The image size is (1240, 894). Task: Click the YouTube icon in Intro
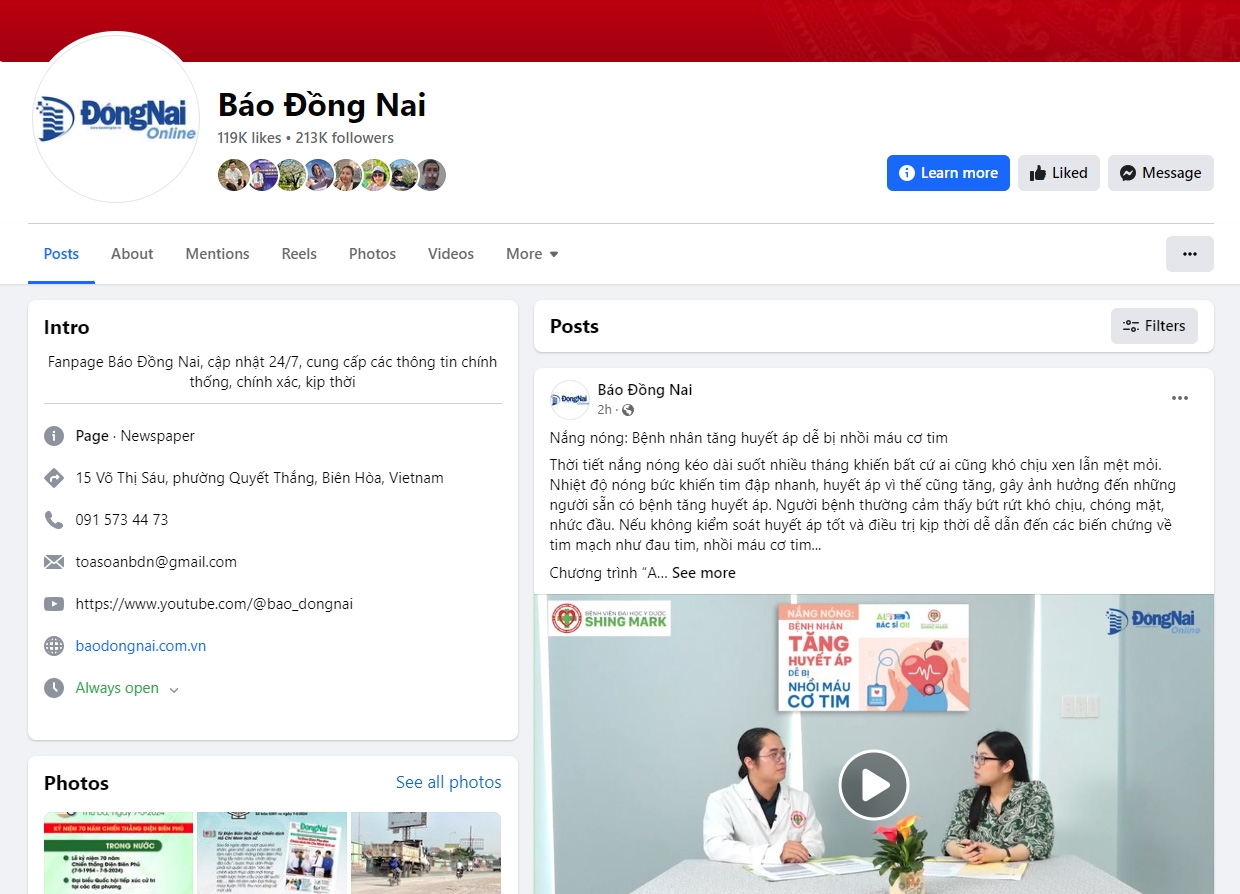point(54,604)
